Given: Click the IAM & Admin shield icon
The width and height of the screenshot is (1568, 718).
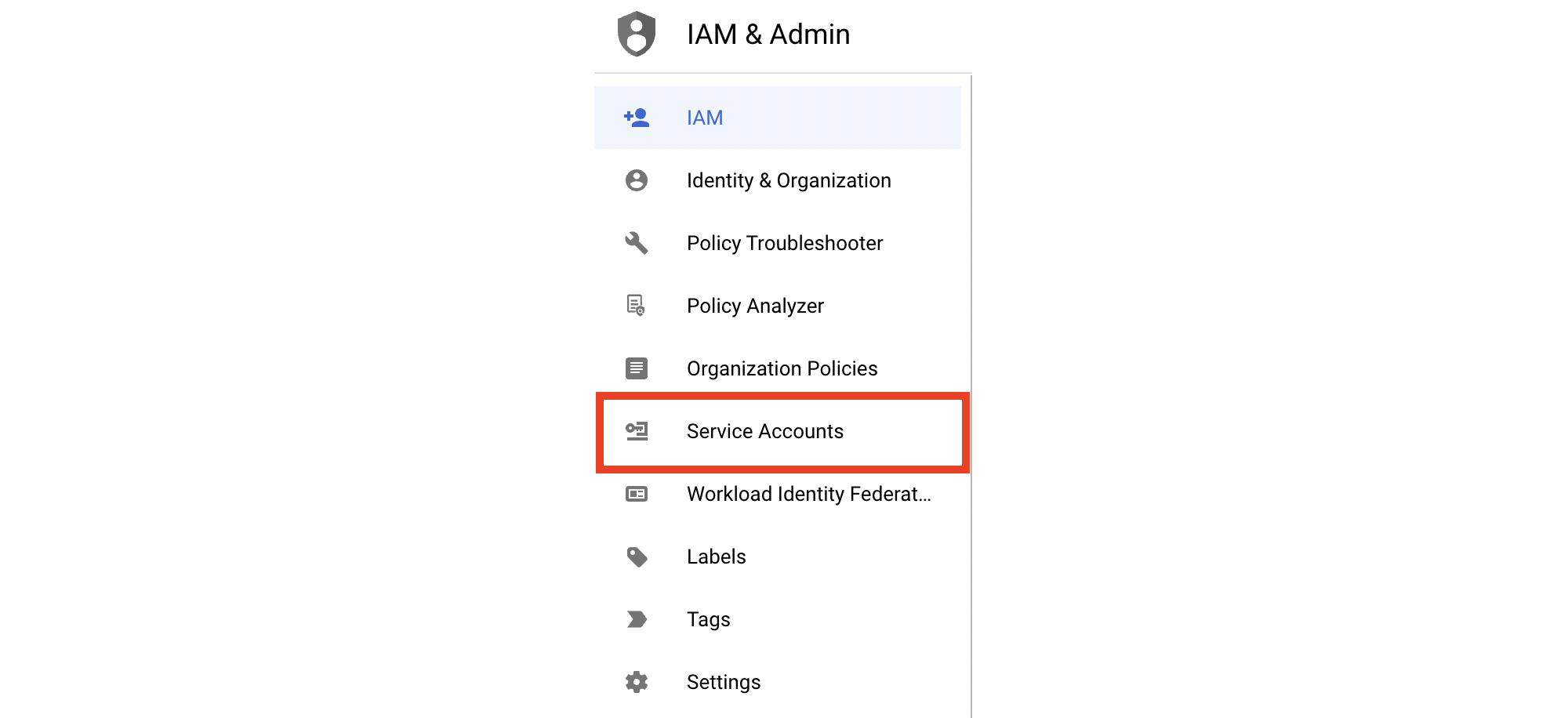Looking at the screenshot, I should (637, 34).
